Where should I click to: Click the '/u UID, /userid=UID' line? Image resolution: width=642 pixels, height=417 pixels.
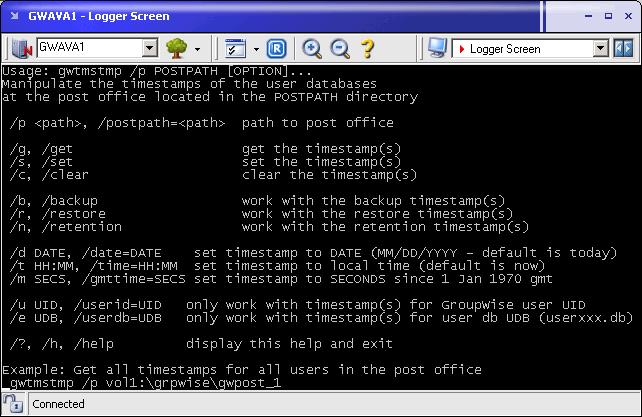298,305
